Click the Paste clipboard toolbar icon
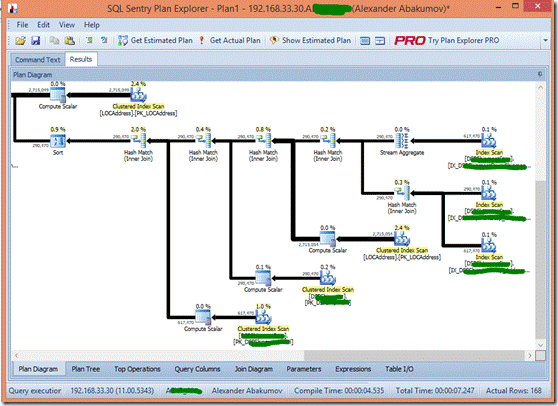Image resolution: width=558 pixels, height=406 pixels. 70,41
